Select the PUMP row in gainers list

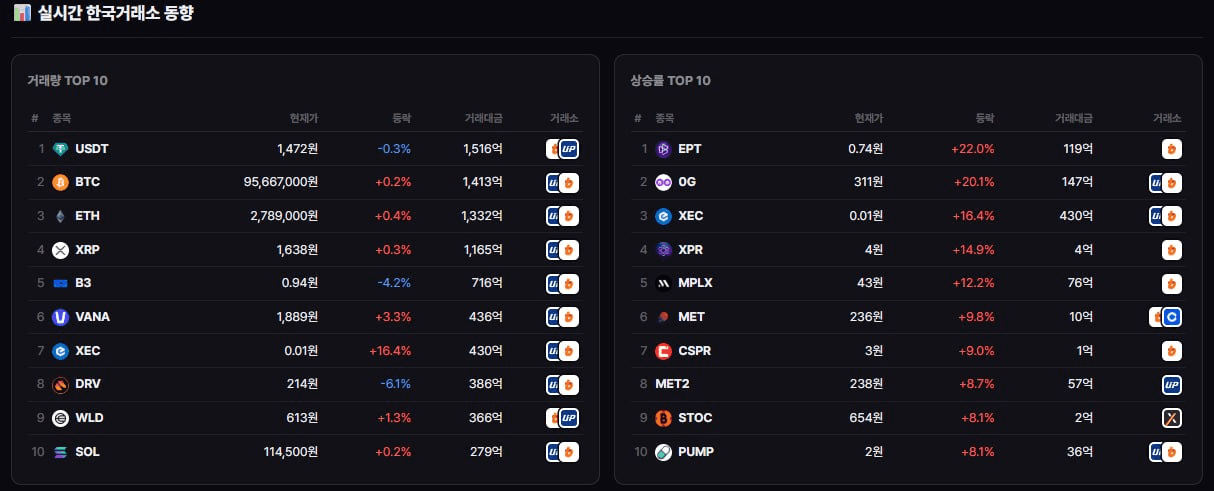pos(908,452)
